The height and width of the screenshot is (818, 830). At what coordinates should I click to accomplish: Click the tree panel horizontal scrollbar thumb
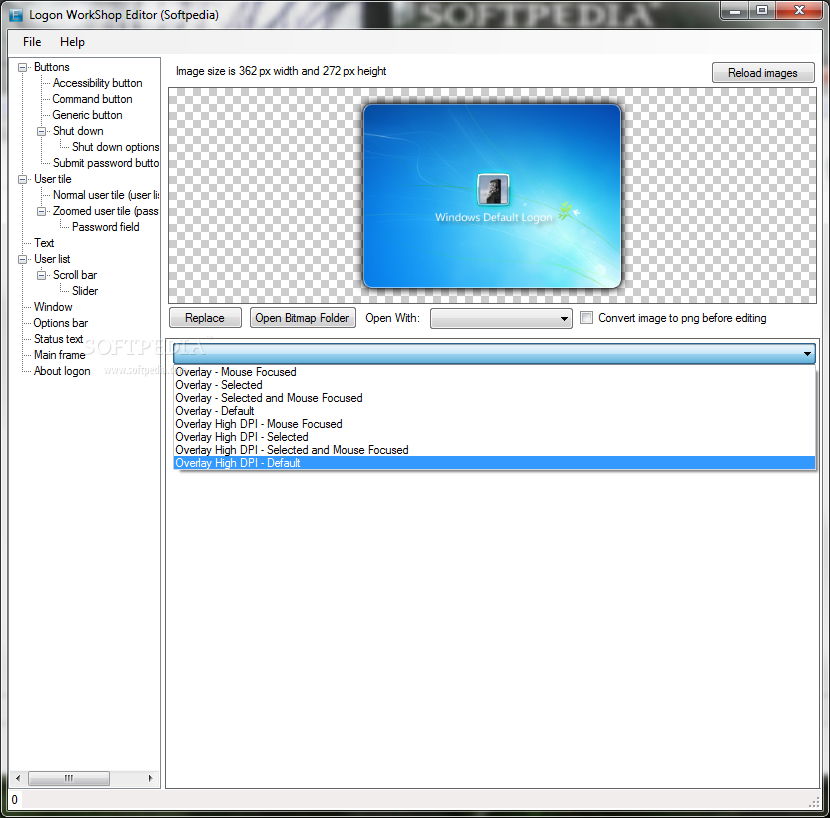tap(69, 778)
